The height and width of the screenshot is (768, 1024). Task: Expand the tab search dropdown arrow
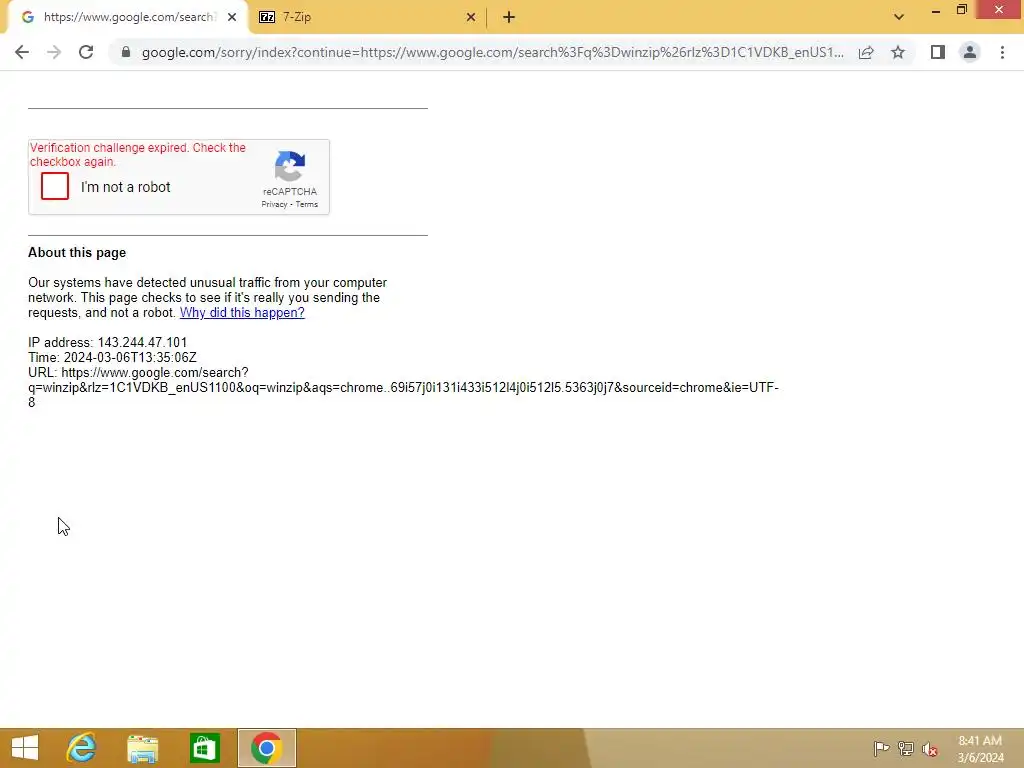pyautogui.click(x=899, y=17)
